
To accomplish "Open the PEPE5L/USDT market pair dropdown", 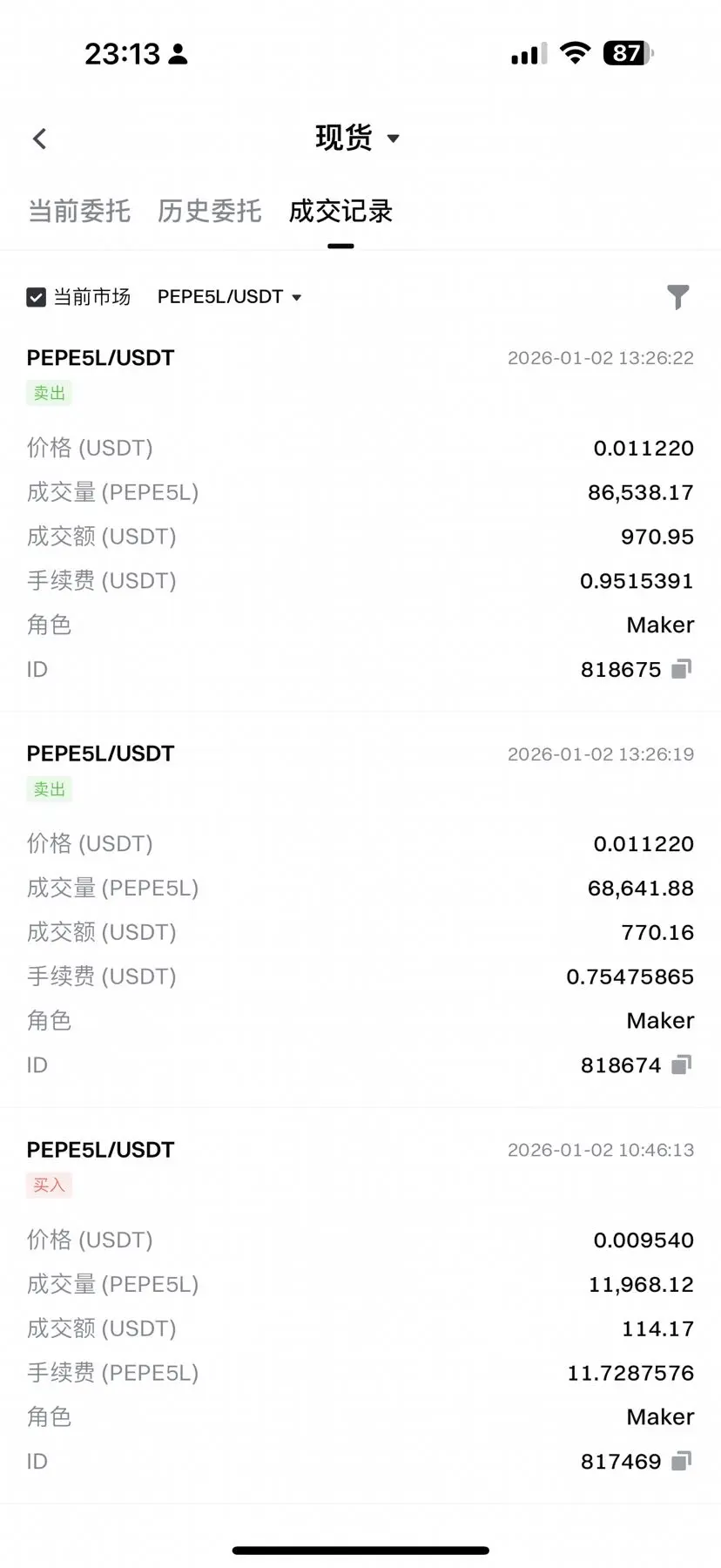I will coord(229,297).
